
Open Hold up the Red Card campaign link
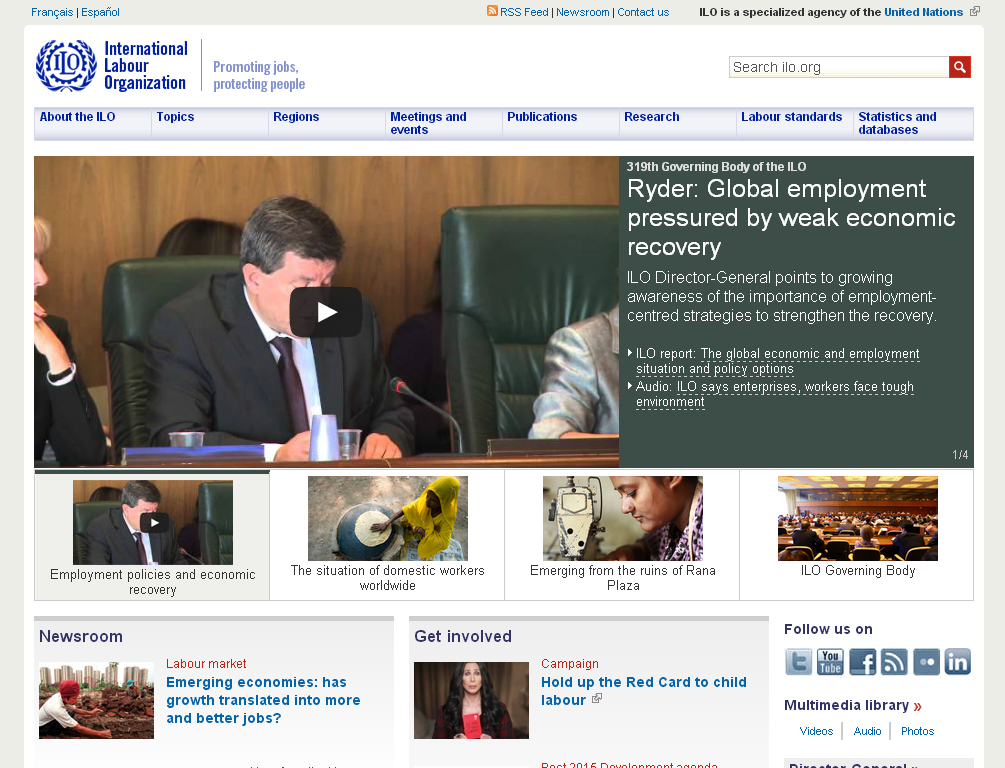[644, 691]
